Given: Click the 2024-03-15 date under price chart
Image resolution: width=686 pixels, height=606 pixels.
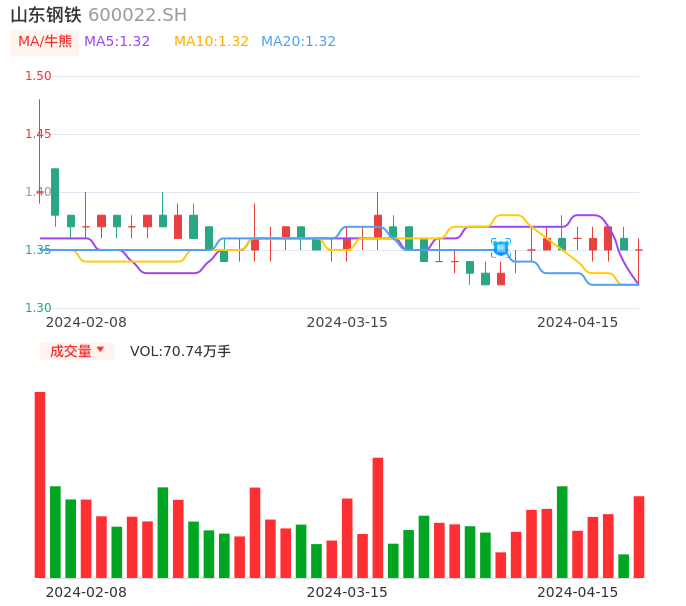Looking at the screenshot, I should click(x=347, y=322).
